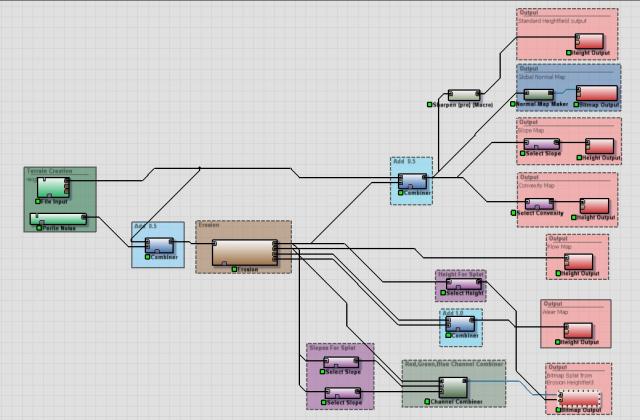640x420 pixels.
Task: Click the Channel Combiner node's output port
Action: (465, 381)
